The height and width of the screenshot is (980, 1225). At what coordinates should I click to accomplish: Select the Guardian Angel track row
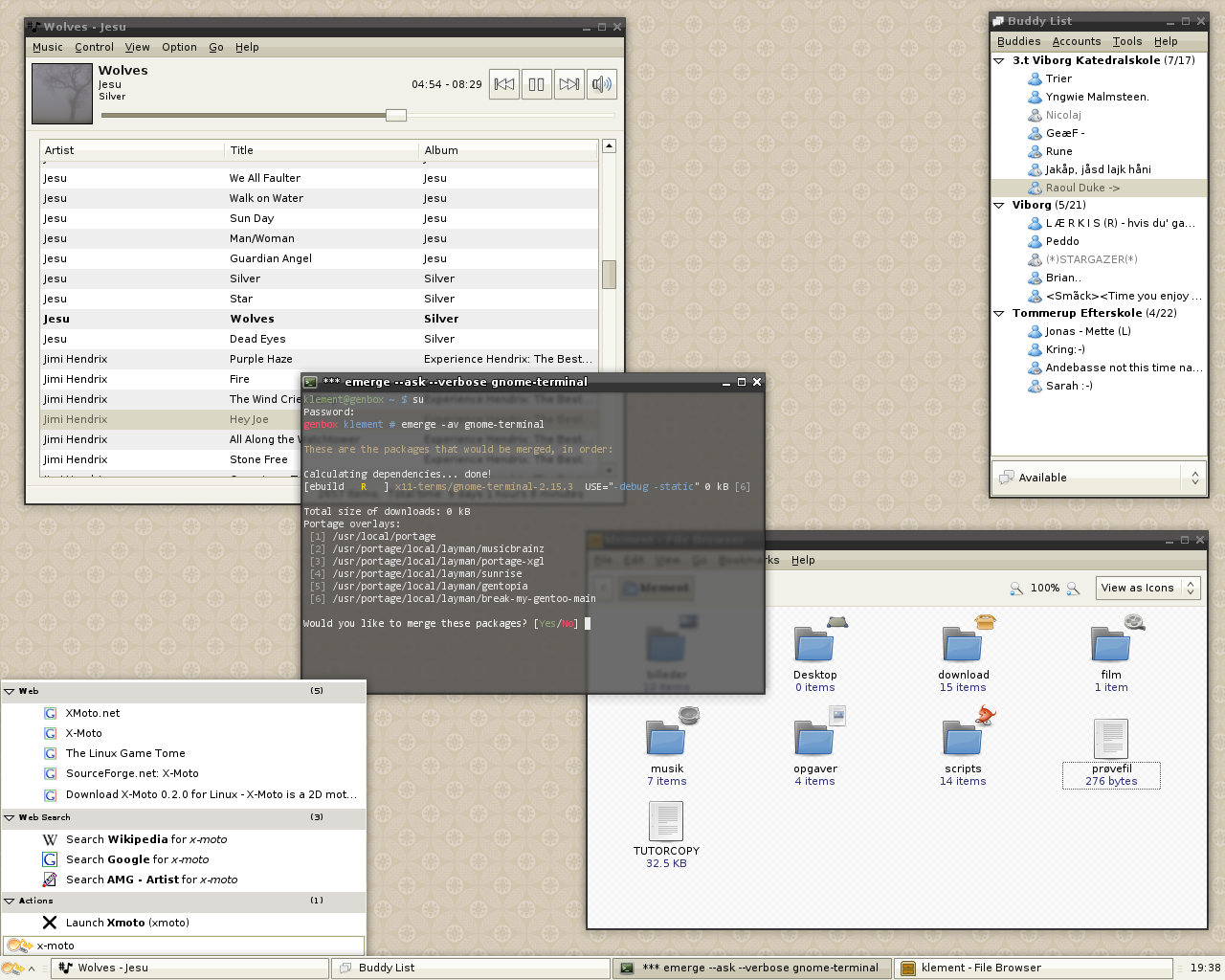coord(320,258)
